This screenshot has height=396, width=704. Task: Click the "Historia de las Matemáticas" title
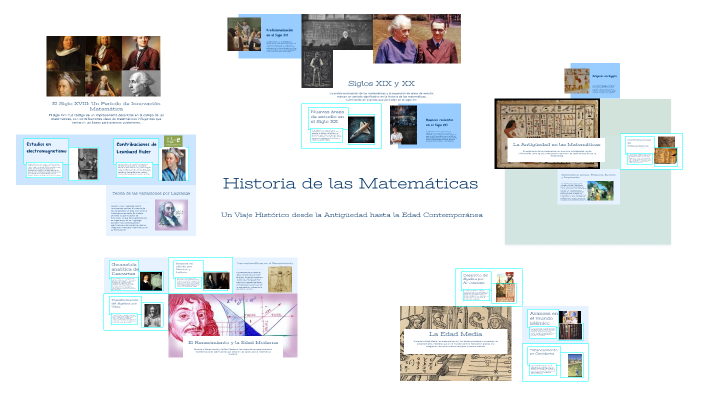coord(350,184)
